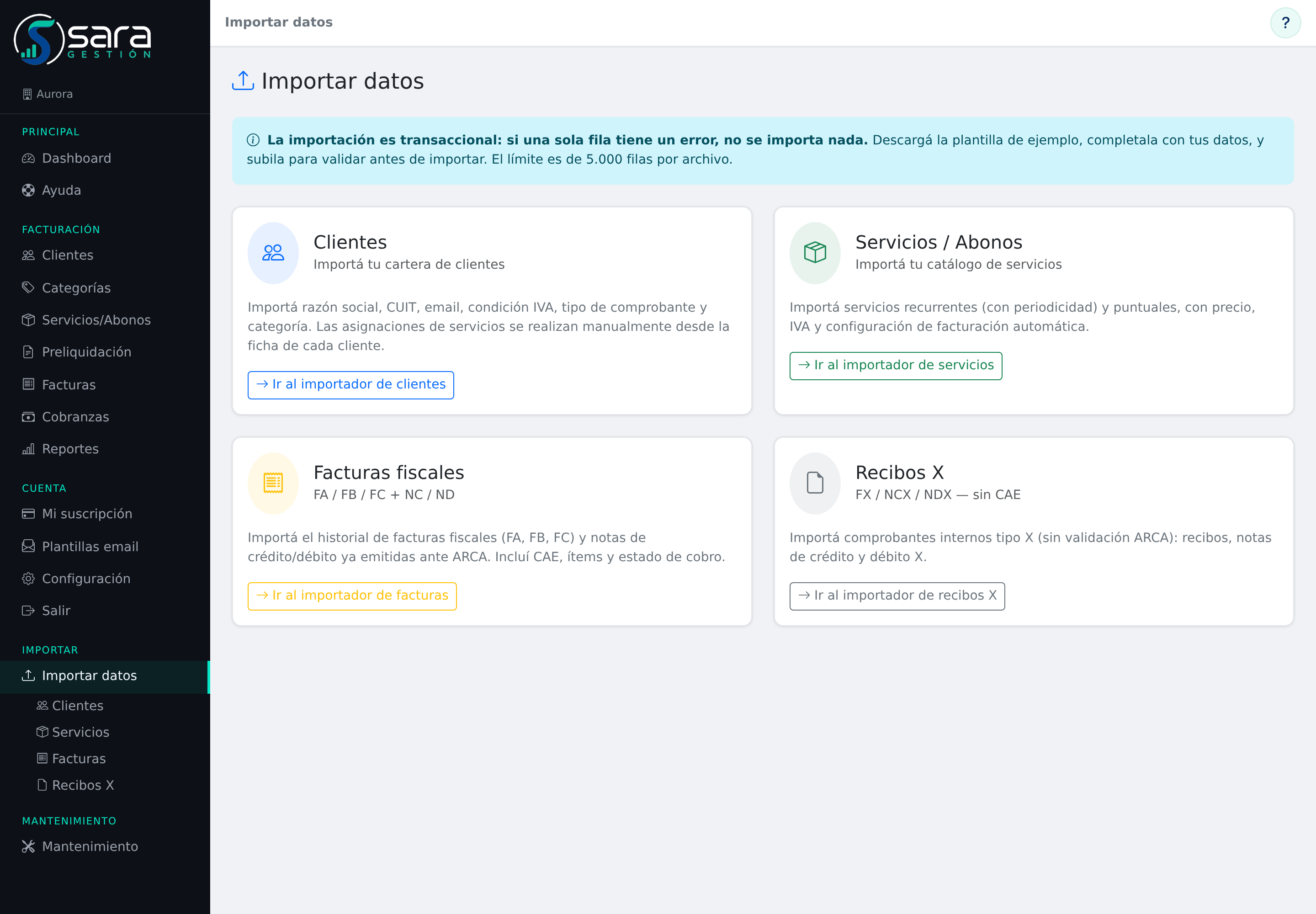The height and width of the screenshot is (914, 1316).
Task: Open help with the question mark button
Action: point(1285,23)
